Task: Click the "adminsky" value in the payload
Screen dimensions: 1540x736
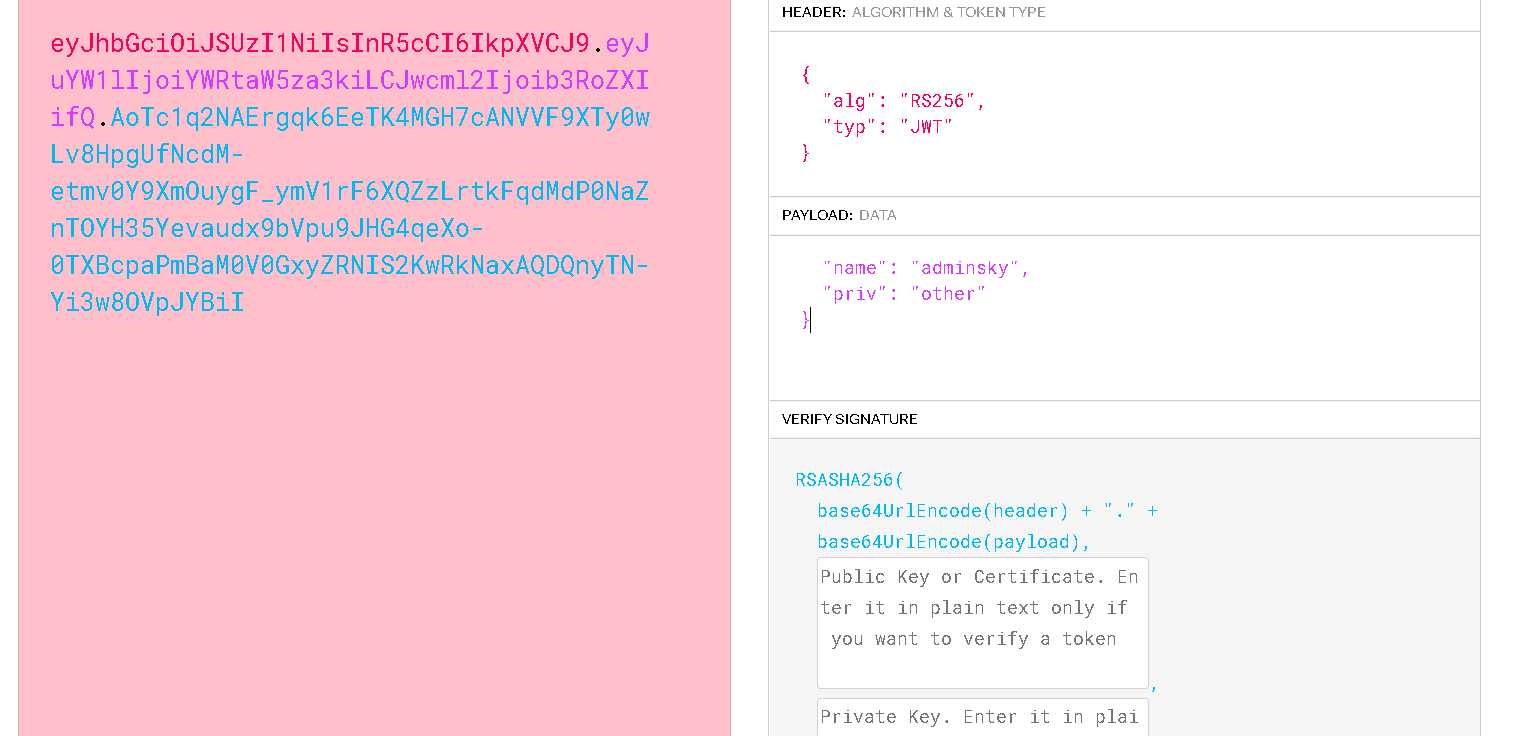Action: coord(965,268)
